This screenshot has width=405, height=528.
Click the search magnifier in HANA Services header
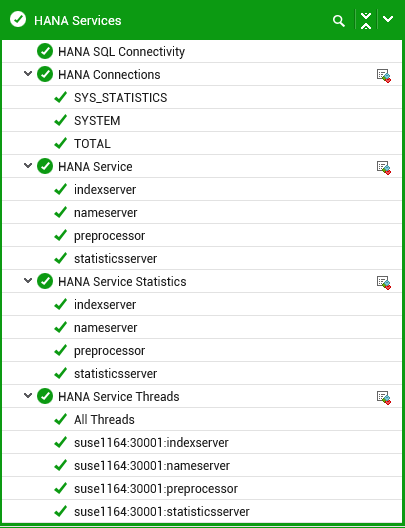pos(339,21)
